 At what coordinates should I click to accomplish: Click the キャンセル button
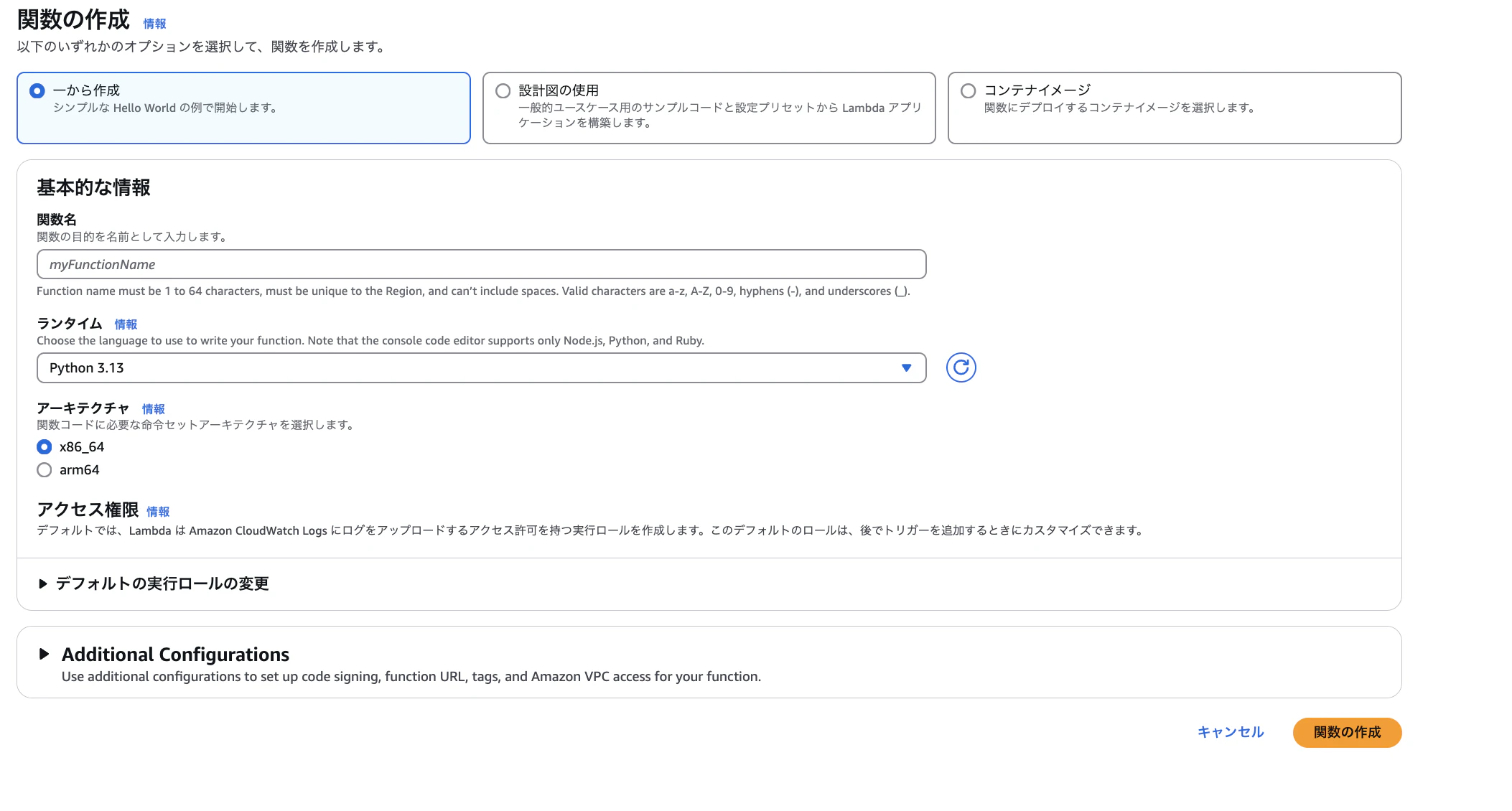click(x=1231, y=732)
